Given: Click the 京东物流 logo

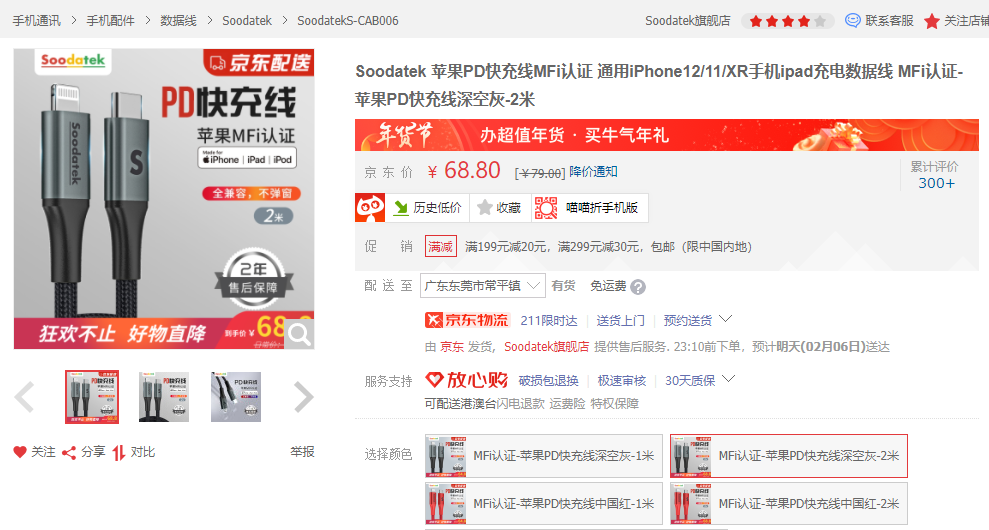Looking at the screenshot, I should (x=467, y=320).
